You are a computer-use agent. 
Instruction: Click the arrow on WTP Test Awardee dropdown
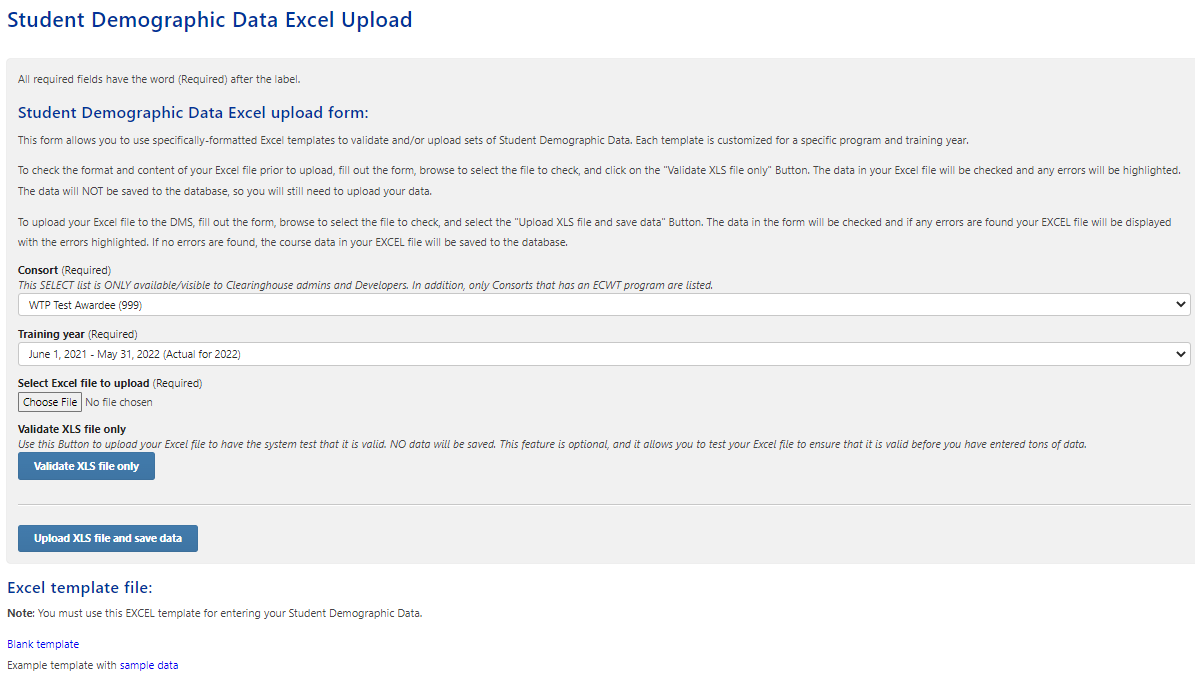pos(1181,305)
